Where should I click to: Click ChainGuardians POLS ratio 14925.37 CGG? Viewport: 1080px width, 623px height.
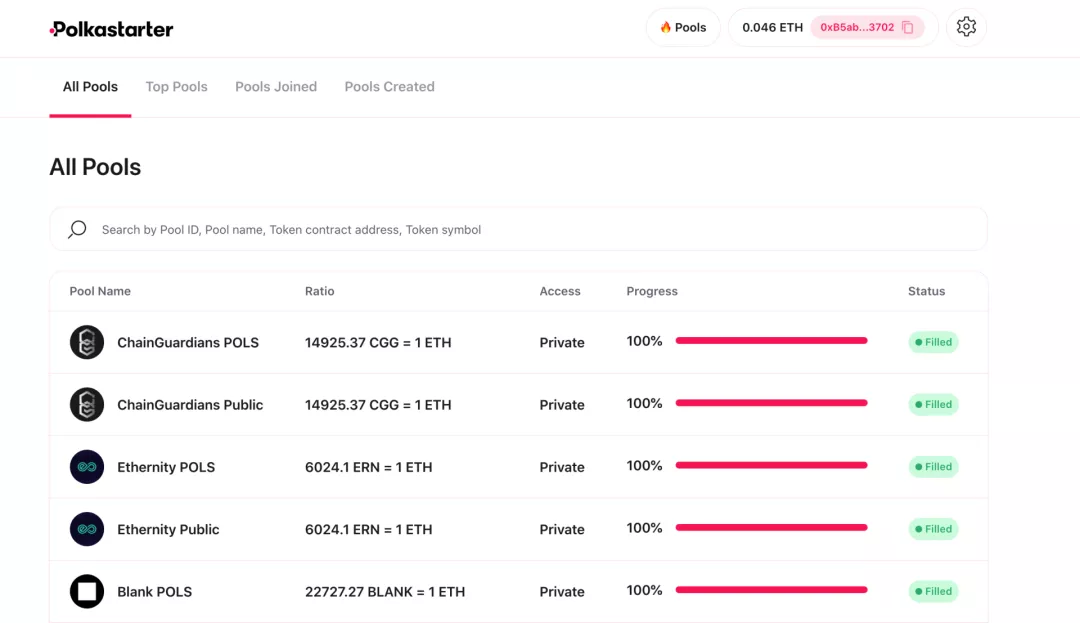tap(378, 343)
